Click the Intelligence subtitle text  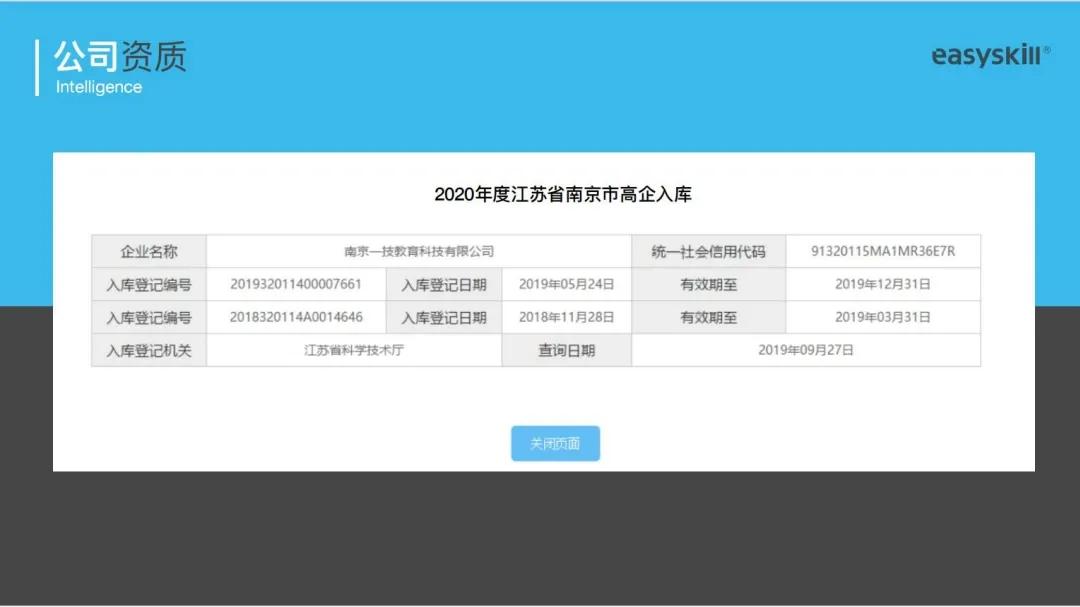(98, 87)
